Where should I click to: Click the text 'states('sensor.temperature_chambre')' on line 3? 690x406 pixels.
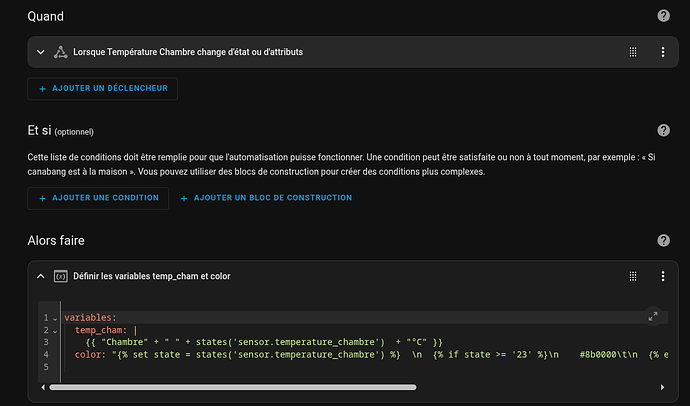coord(290,342)
